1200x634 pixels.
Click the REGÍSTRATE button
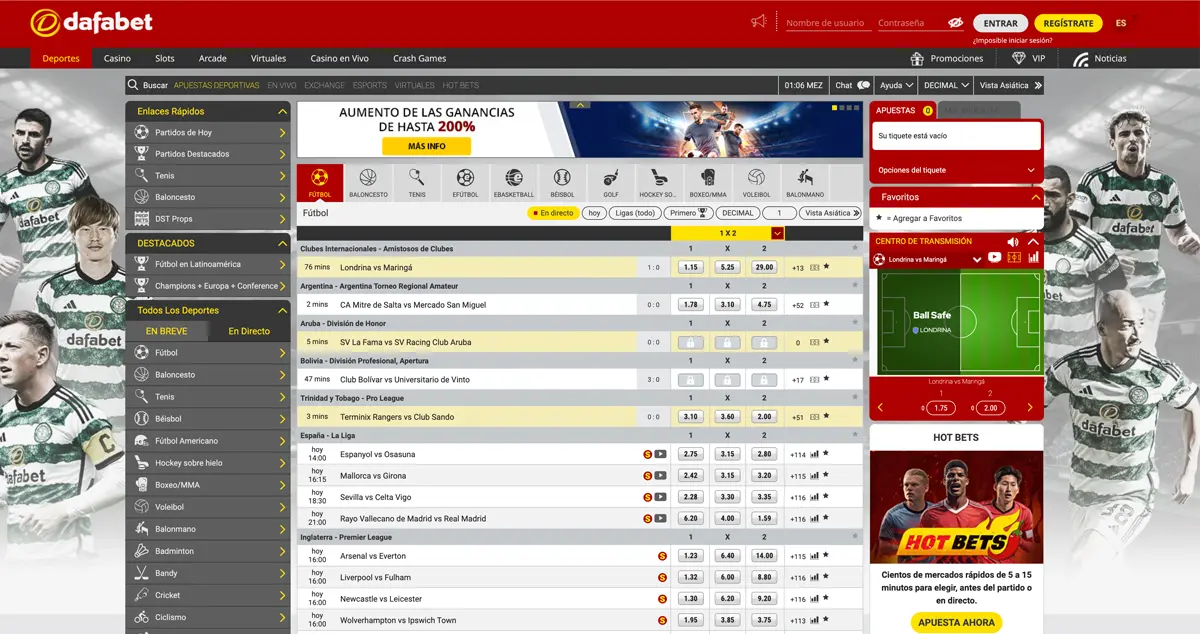tap(1068, 23)
